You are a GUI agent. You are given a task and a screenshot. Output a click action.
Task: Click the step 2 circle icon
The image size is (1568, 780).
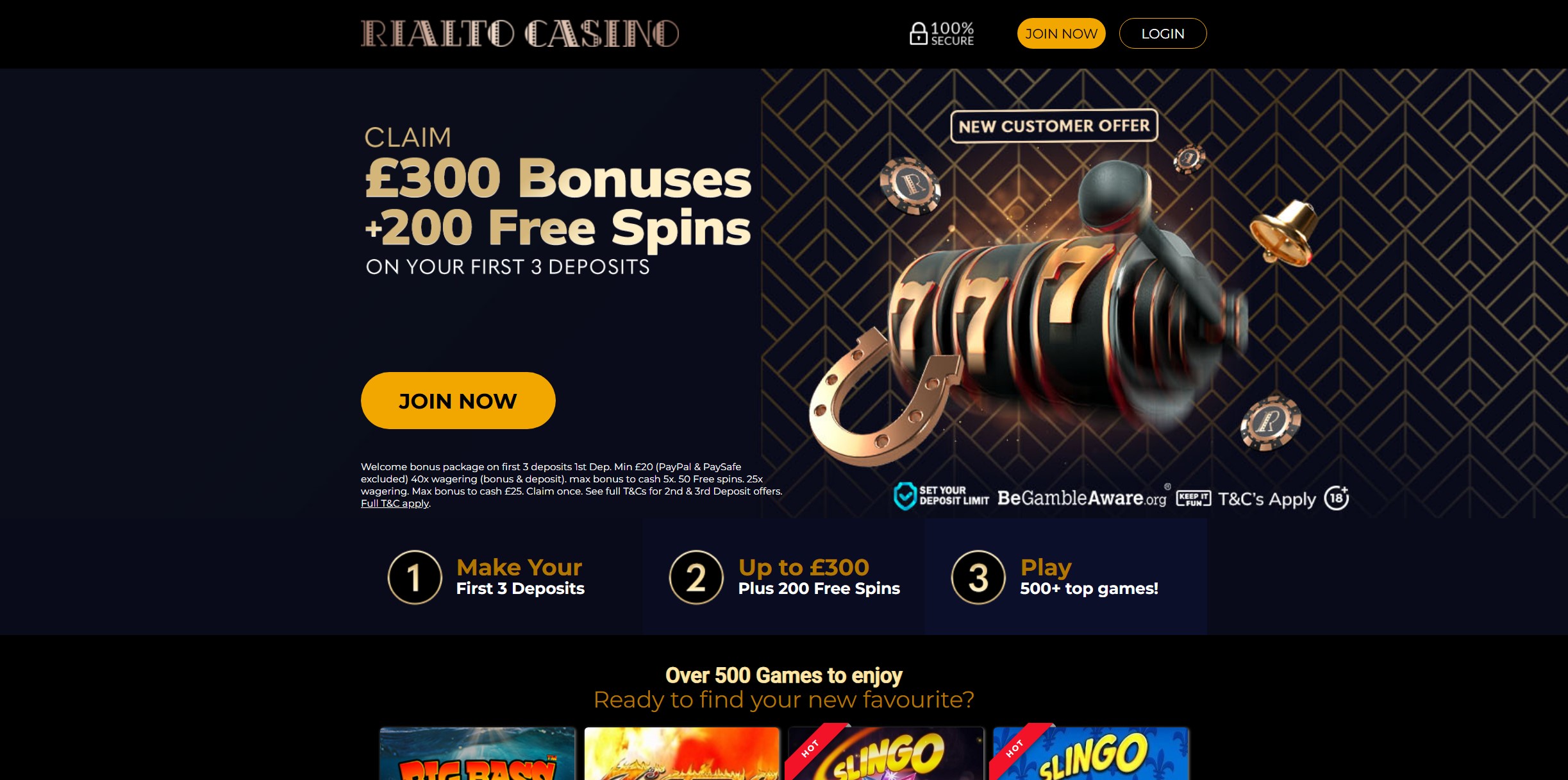(696, 577)
